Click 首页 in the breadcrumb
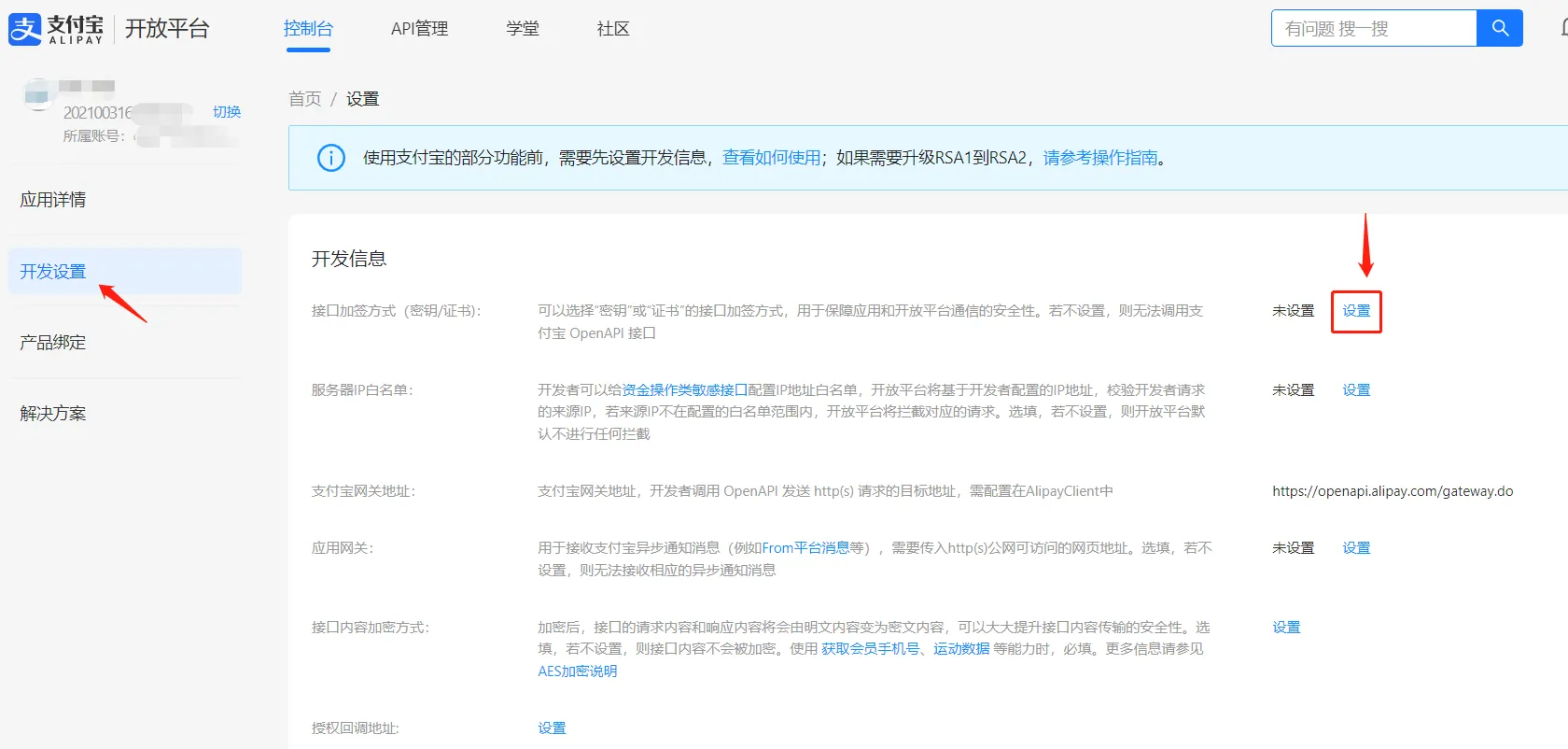The width and height of the screenshot is (1568, 749). tap(304, 99)
